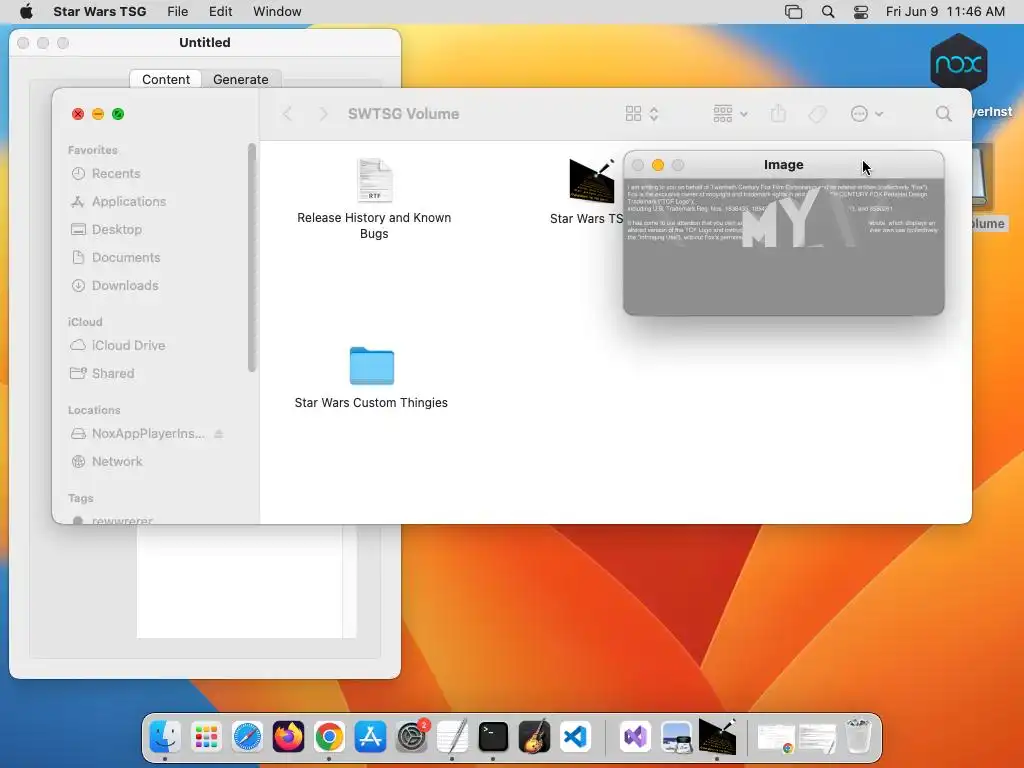Select NoxAppPlayerIns... volume in sidebar
This screenshot has height=768, width=1024.
point(148,434)
